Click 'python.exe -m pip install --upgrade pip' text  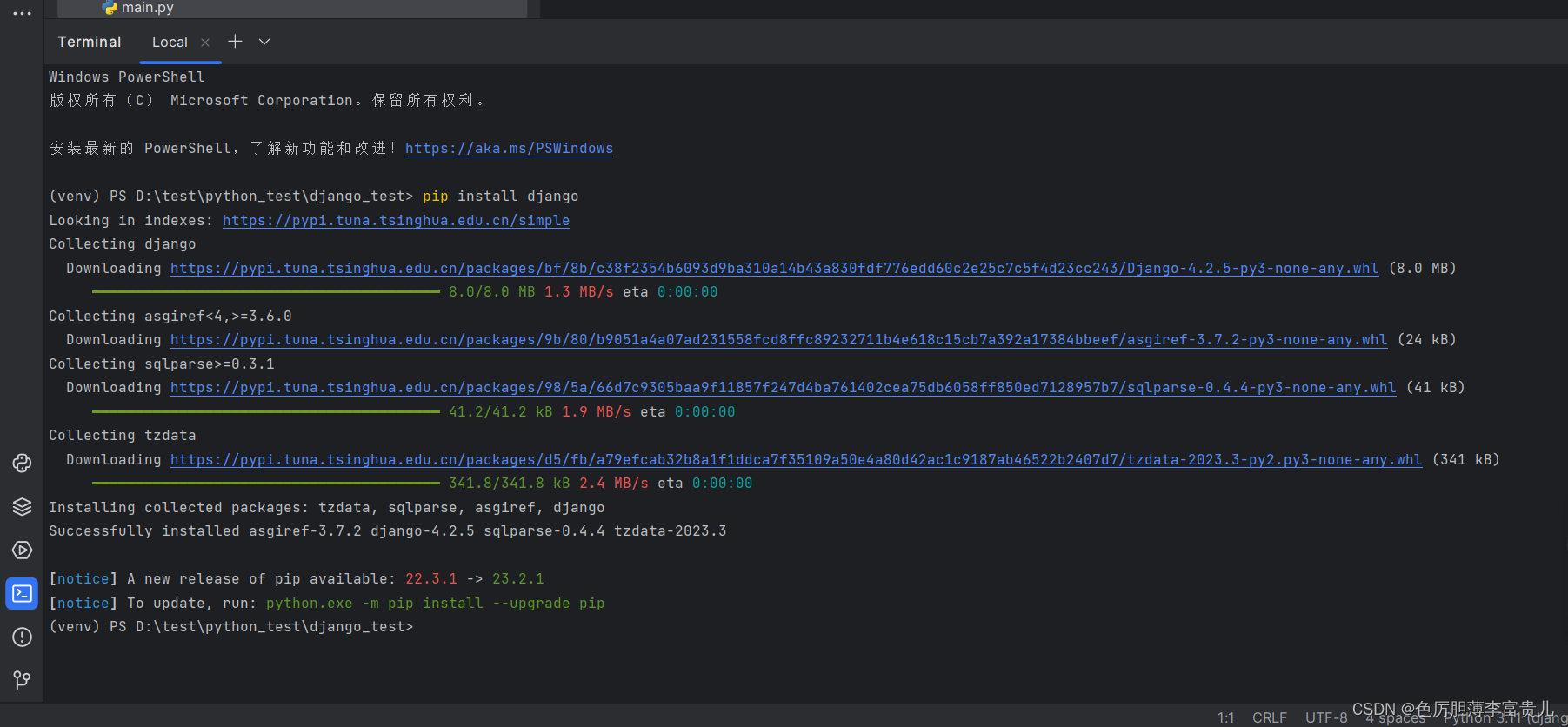435,604
